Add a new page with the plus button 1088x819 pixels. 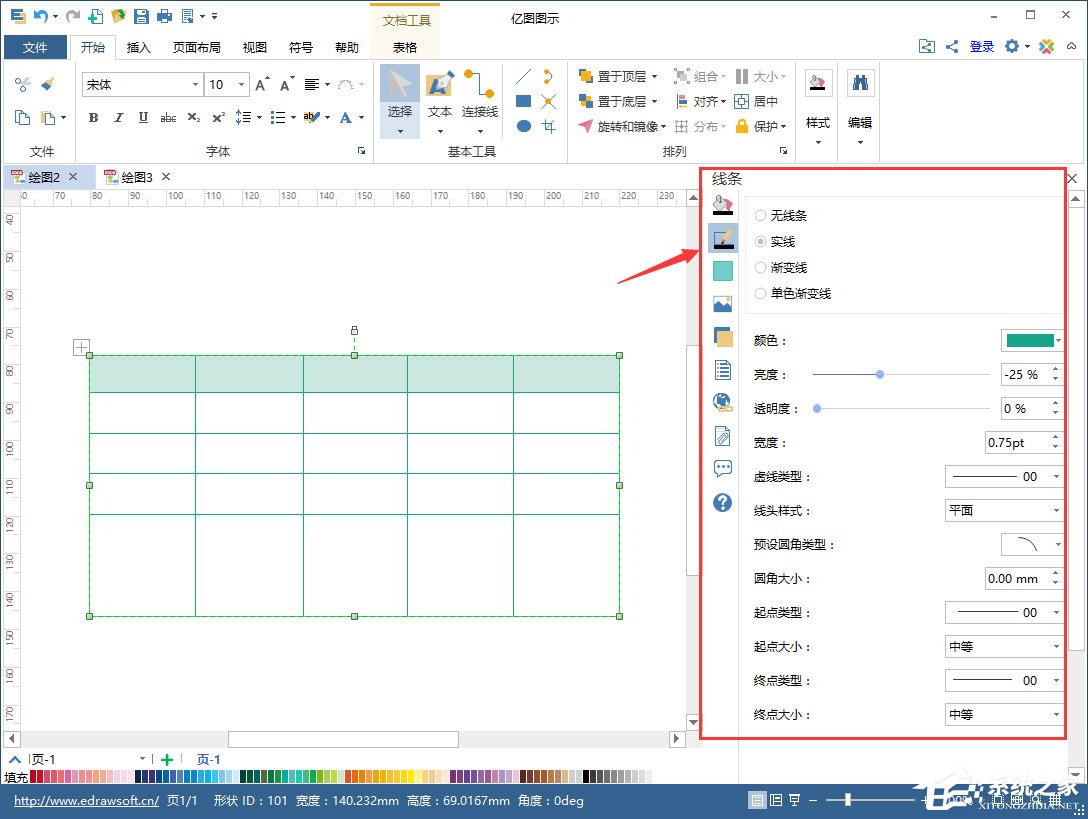pos(166,759)
